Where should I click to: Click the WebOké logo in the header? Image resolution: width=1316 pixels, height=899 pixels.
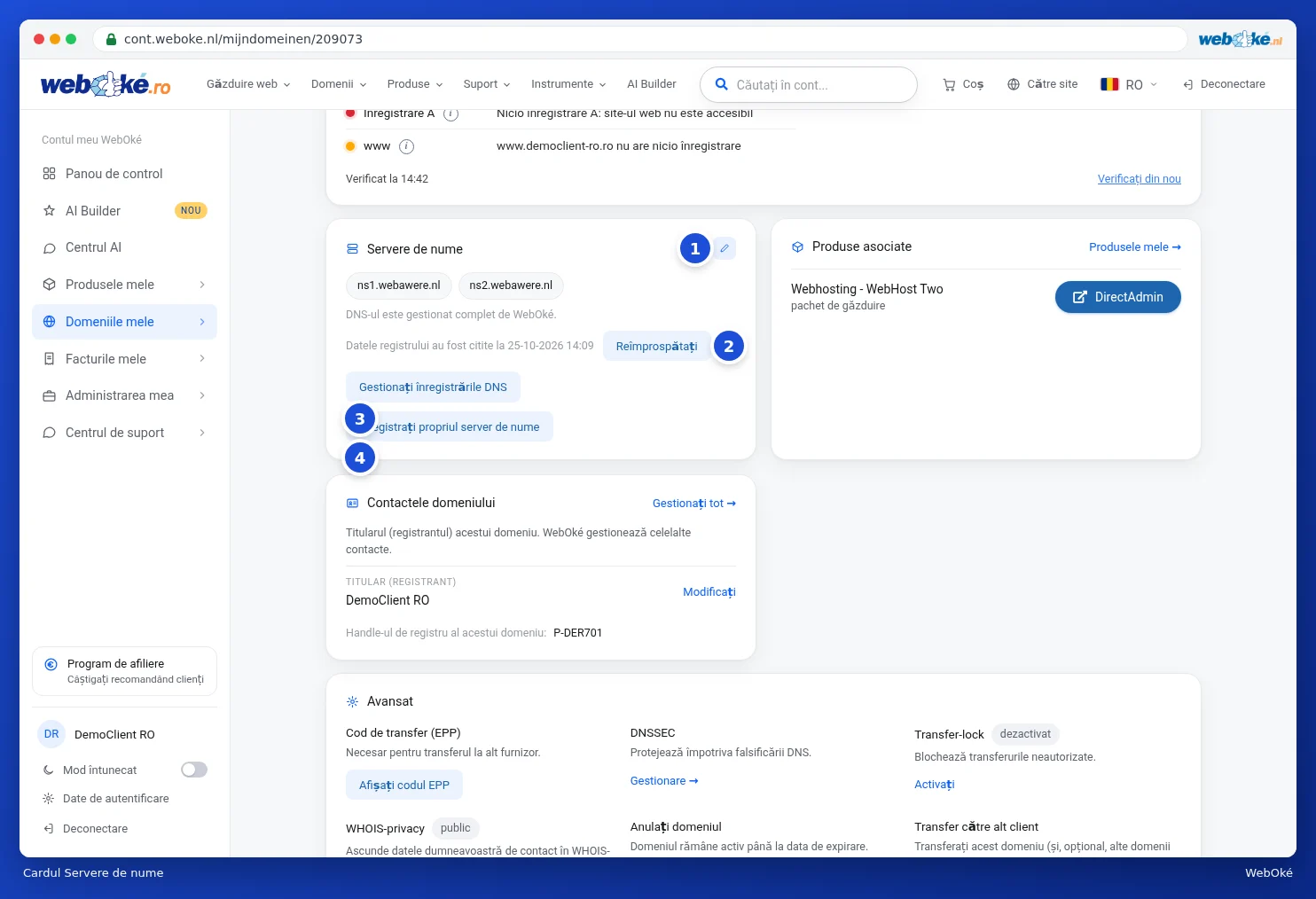click(106, 84)
